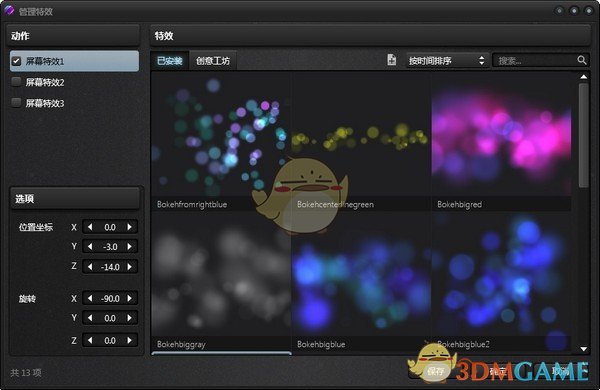
Task: Decrease rotation X value -90.0
Action: 90,298
